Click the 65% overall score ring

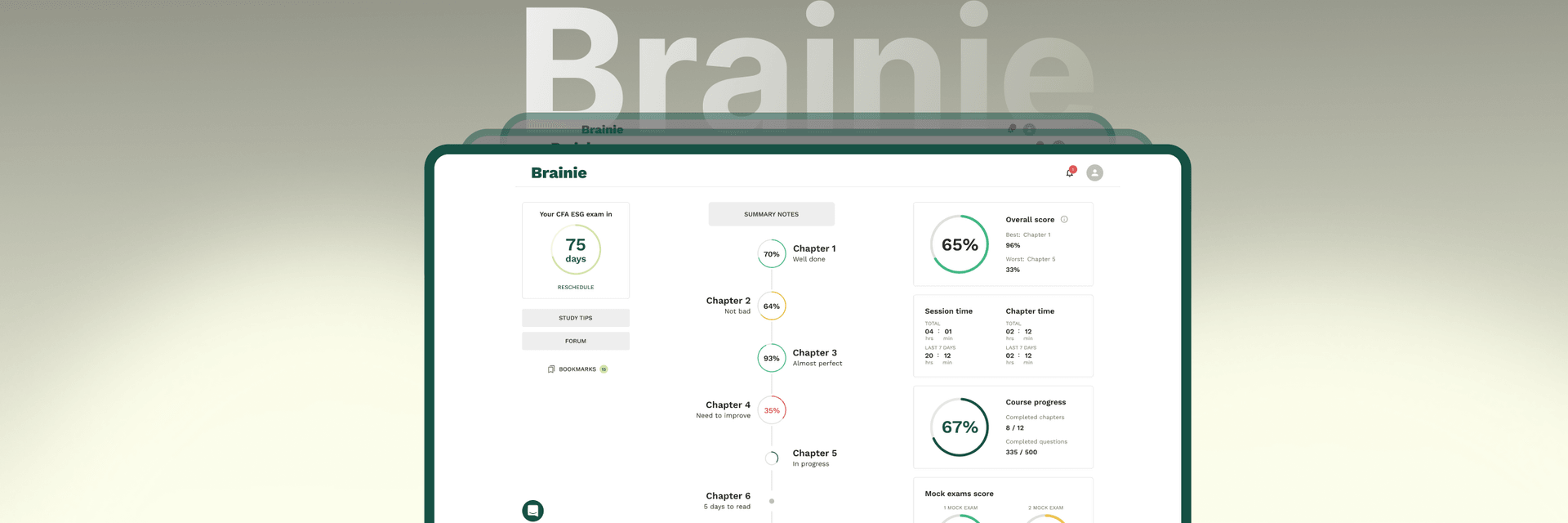tap(960, 244)
